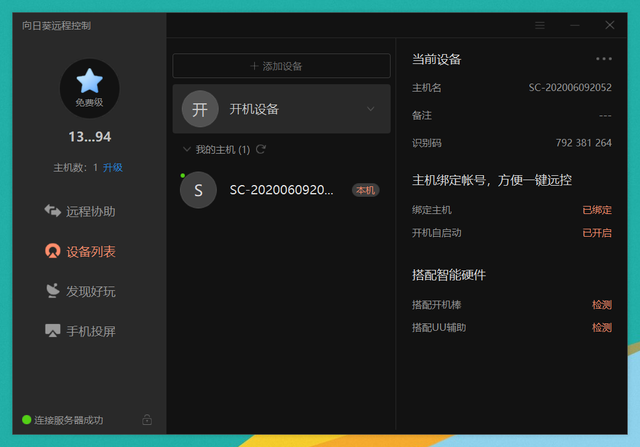Click the 设备列表 orange icon

click(x=53, y=251)
